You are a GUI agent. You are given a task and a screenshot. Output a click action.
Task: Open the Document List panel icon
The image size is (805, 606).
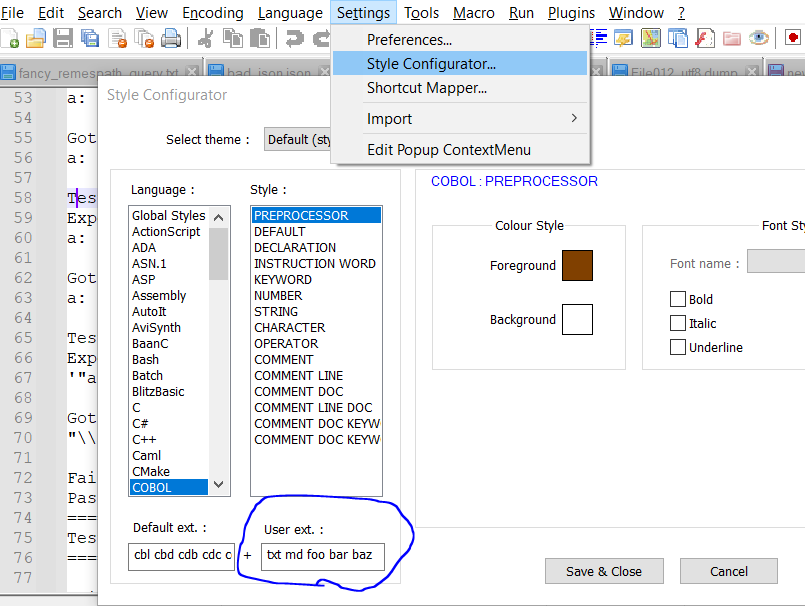click(678, 39)
